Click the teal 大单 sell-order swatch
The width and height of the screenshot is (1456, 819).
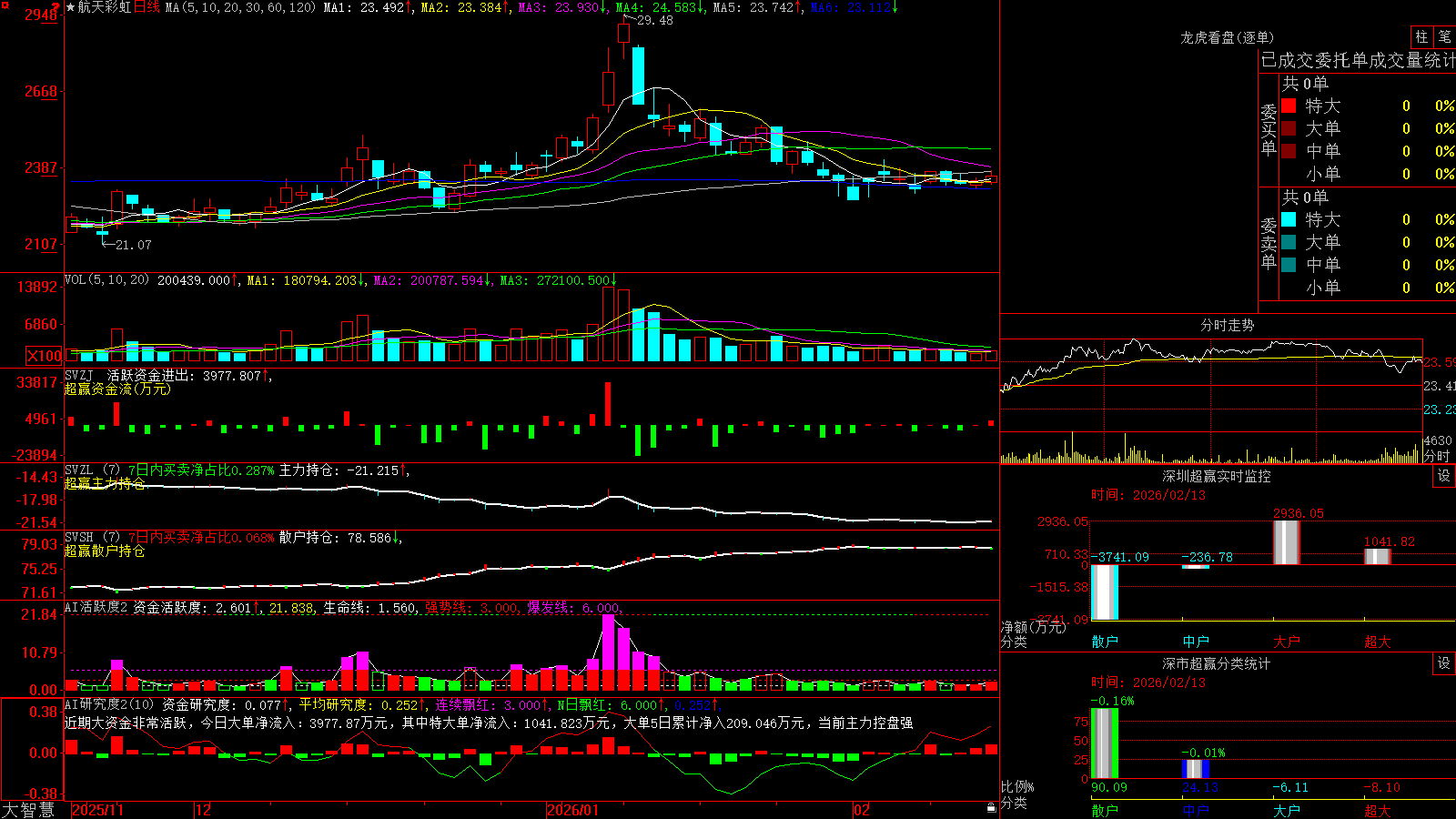pyautogui.click(x=1289, y=242)
